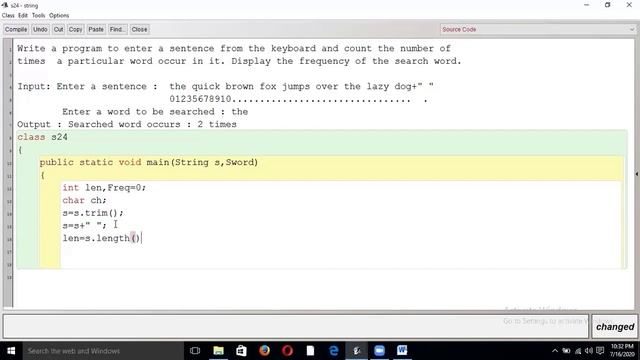Click the 's=s.trim();' line
The image size is (640, 360).
(x=93, y=213)
